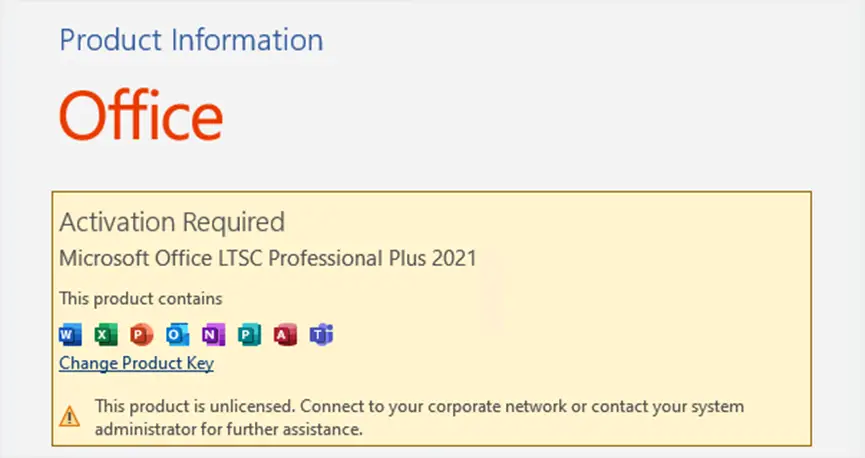
Task: Click Microsoft Office LTSC Professional Plus 2021 text
Action: point(268,258)
